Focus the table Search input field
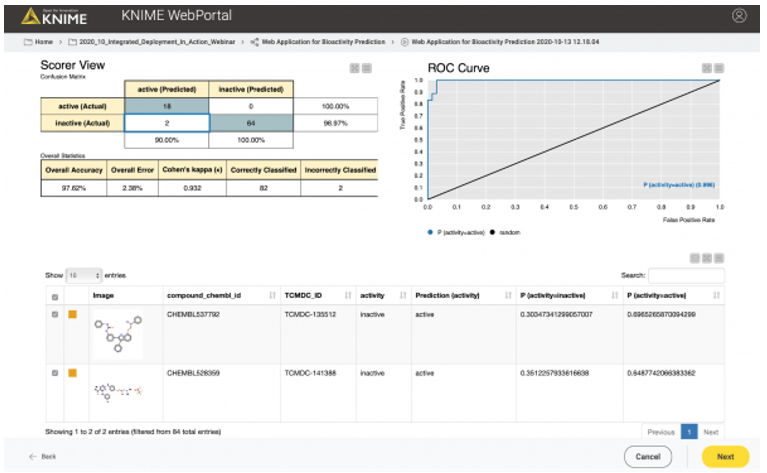Viewport: 767px width, 473px height. coord(684,274)
